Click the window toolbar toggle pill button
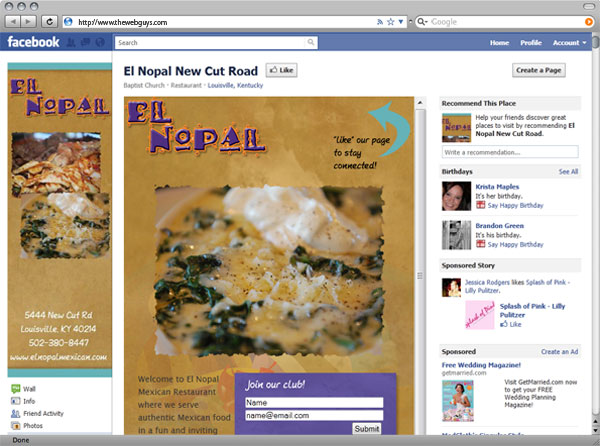Screen dimensions: 600x446 [x=589, y=6]
